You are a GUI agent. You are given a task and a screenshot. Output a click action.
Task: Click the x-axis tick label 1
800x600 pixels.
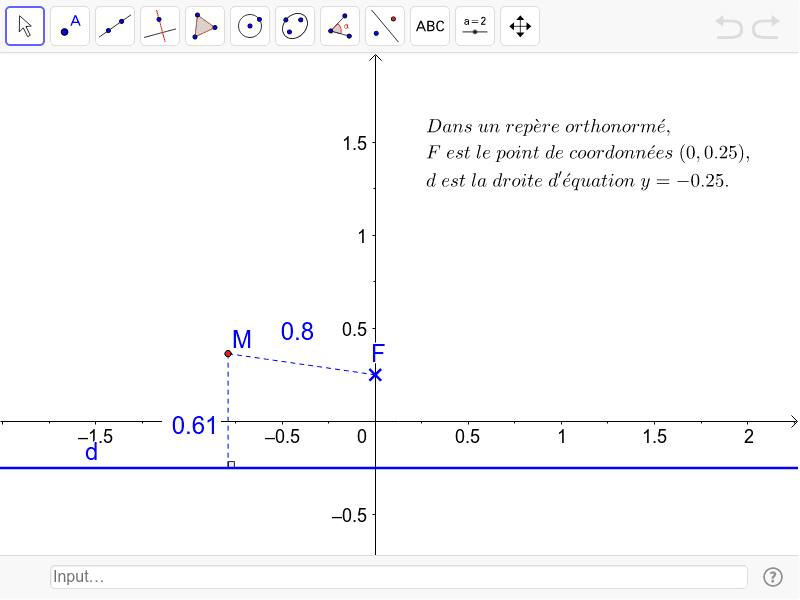click(x=562, y=437)
